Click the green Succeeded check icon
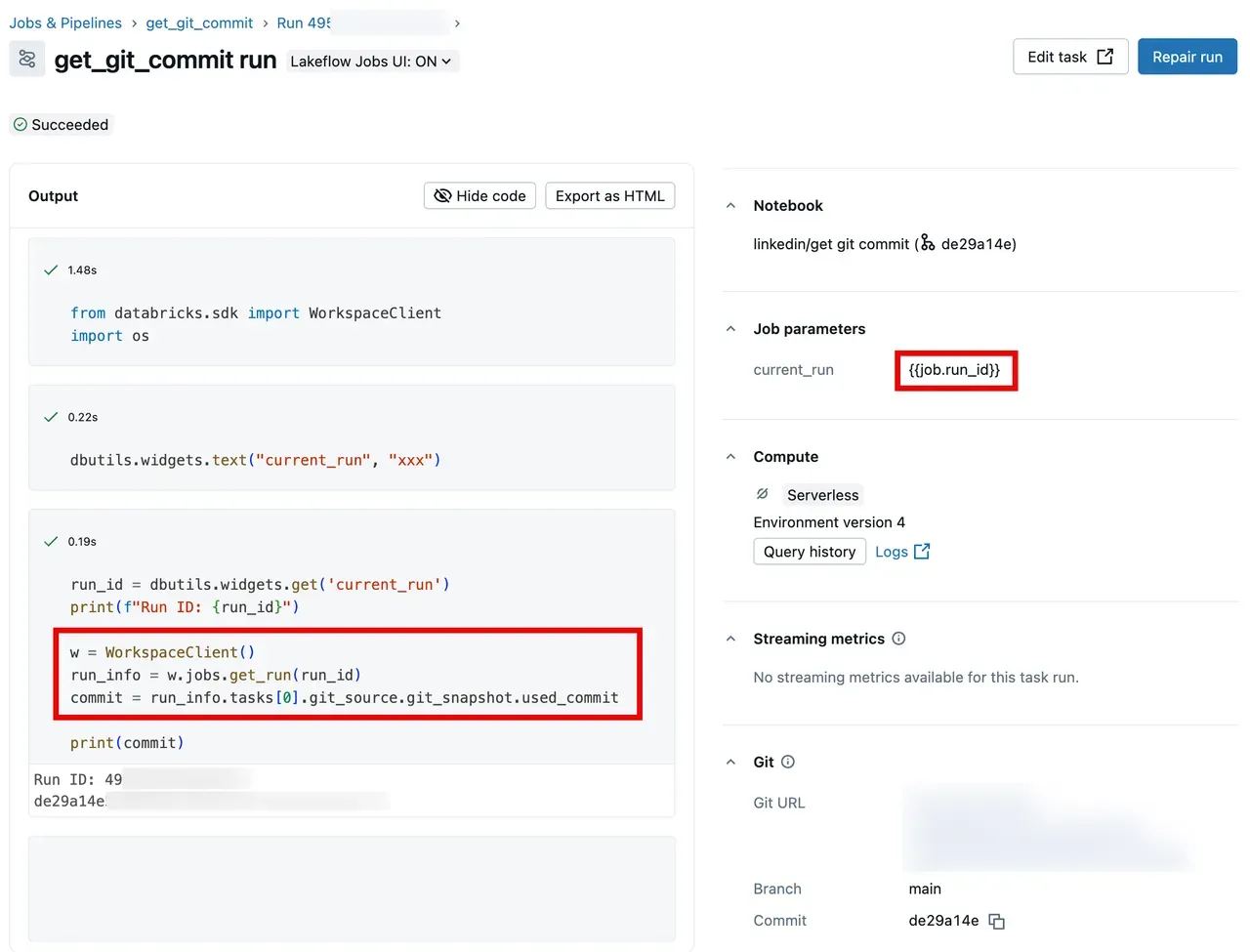This screenshot has width=1250, height=952. (x=20, y=125)
